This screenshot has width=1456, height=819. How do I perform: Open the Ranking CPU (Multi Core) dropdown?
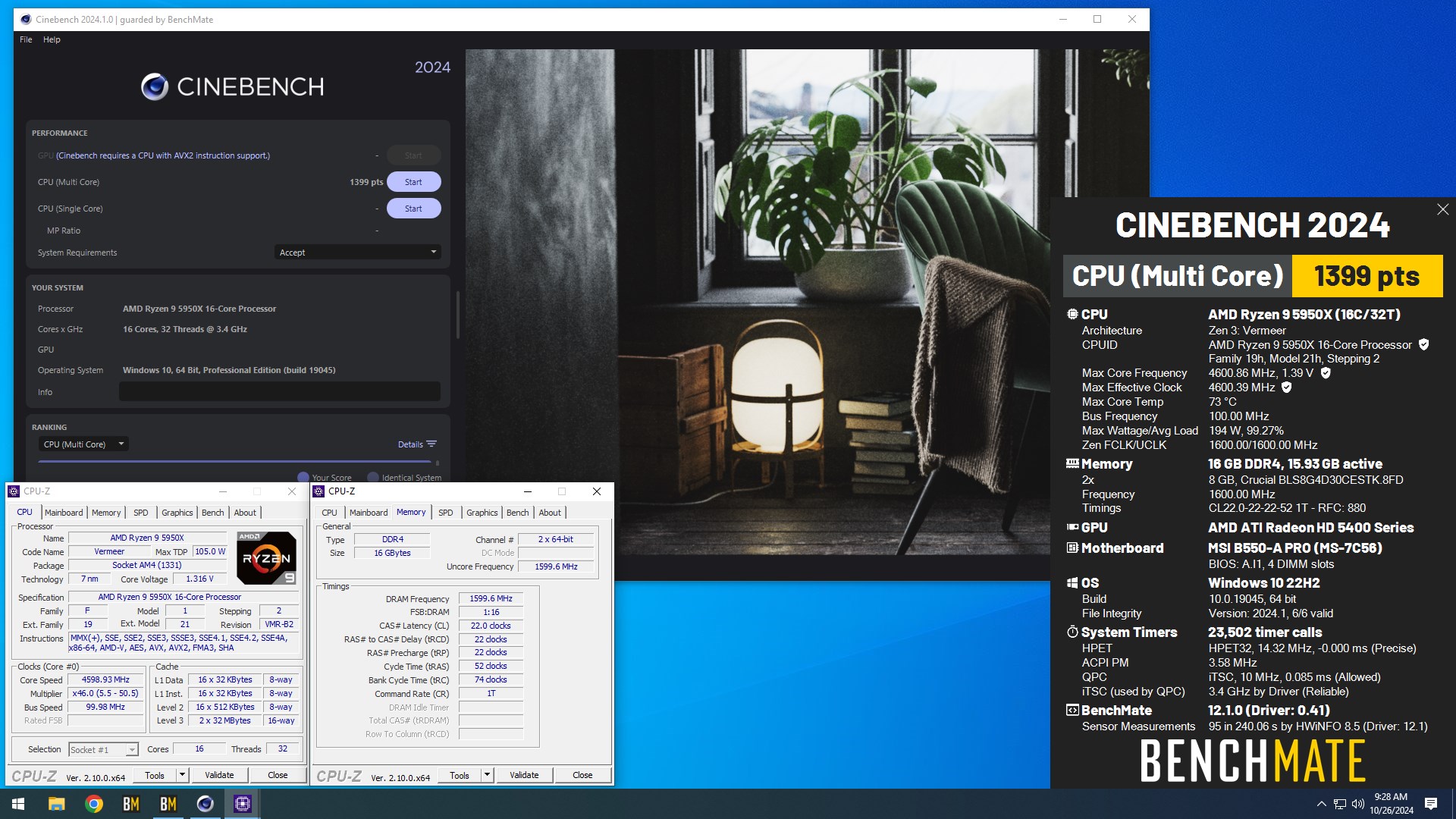(83, 444)
